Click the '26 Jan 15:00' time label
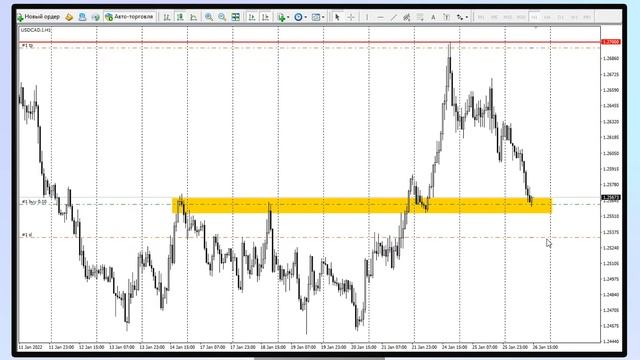Image resolution: width=640 pixels, height=360 pixels. (x=545, y=347)
